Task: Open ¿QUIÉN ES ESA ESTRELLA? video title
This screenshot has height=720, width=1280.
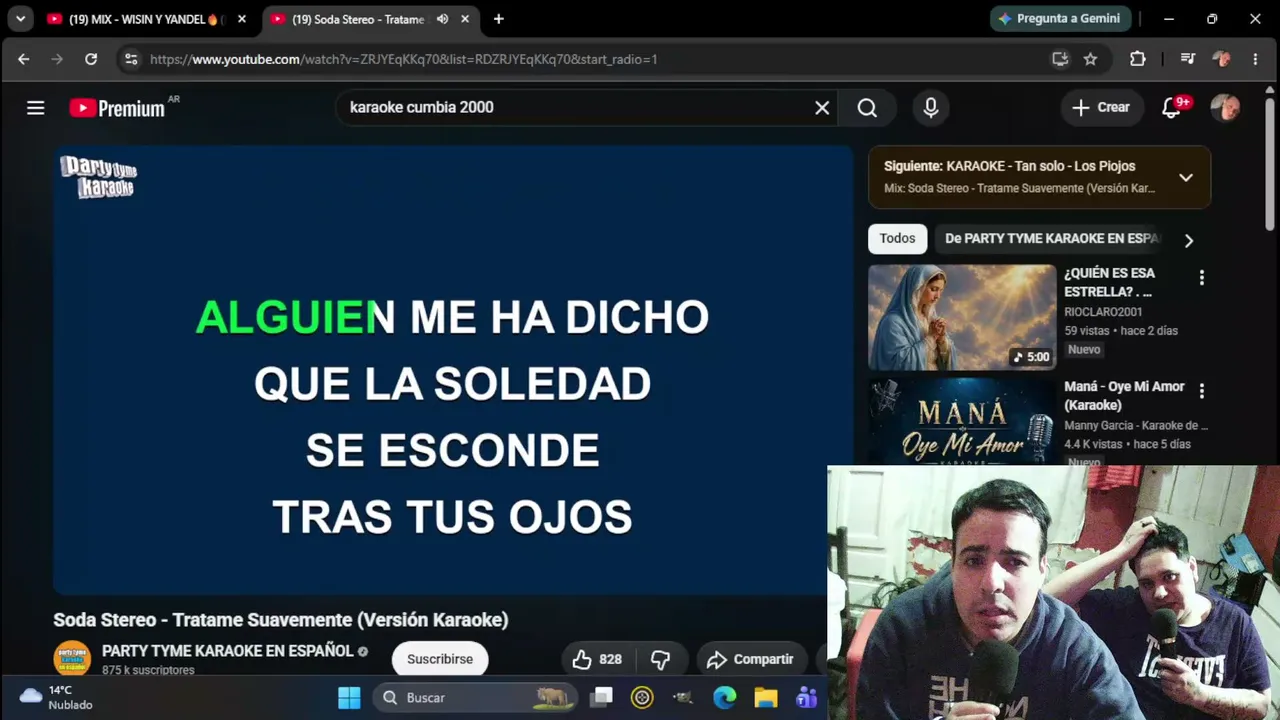Action: point(1109,282)
